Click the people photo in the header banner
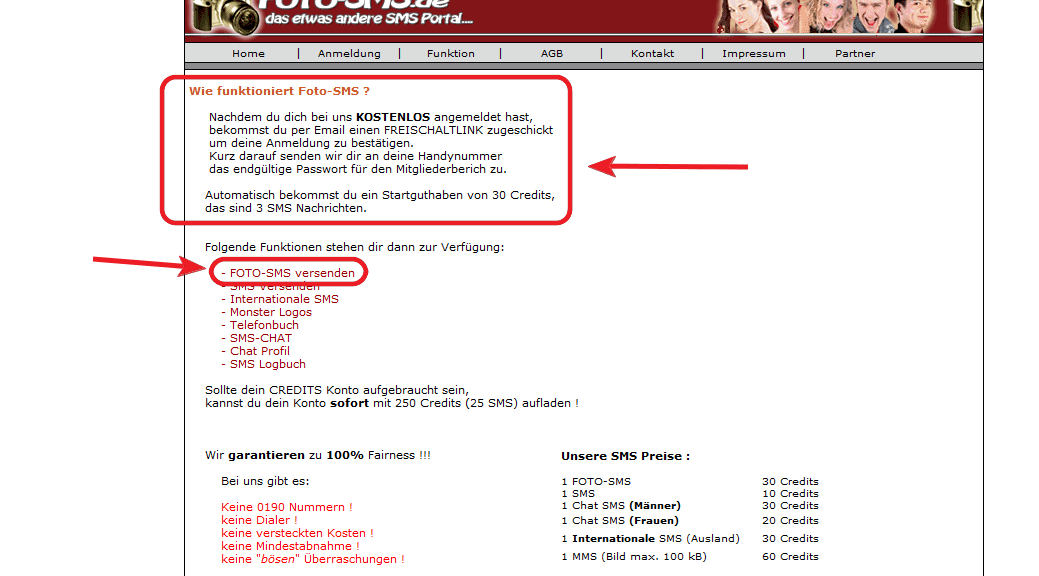 pos(850,15)
